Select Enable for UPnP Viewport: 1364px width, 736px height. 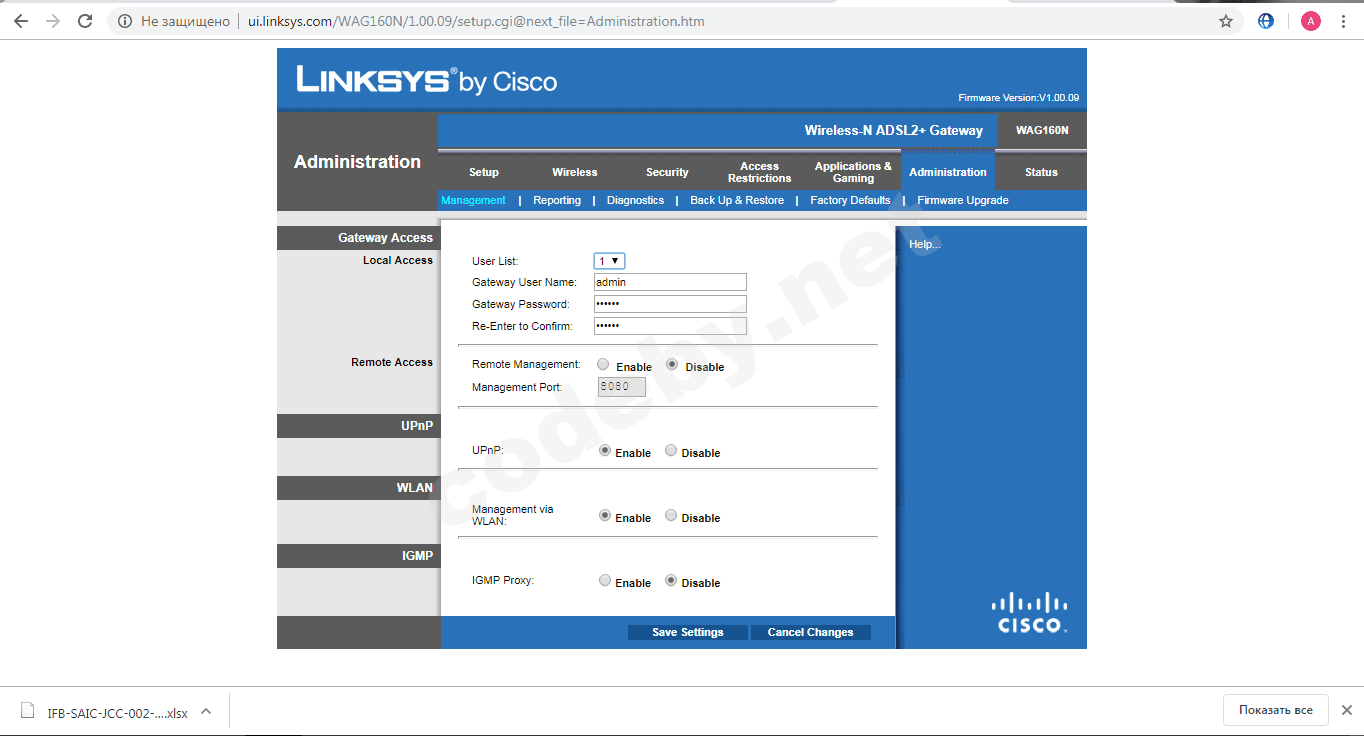604,451
